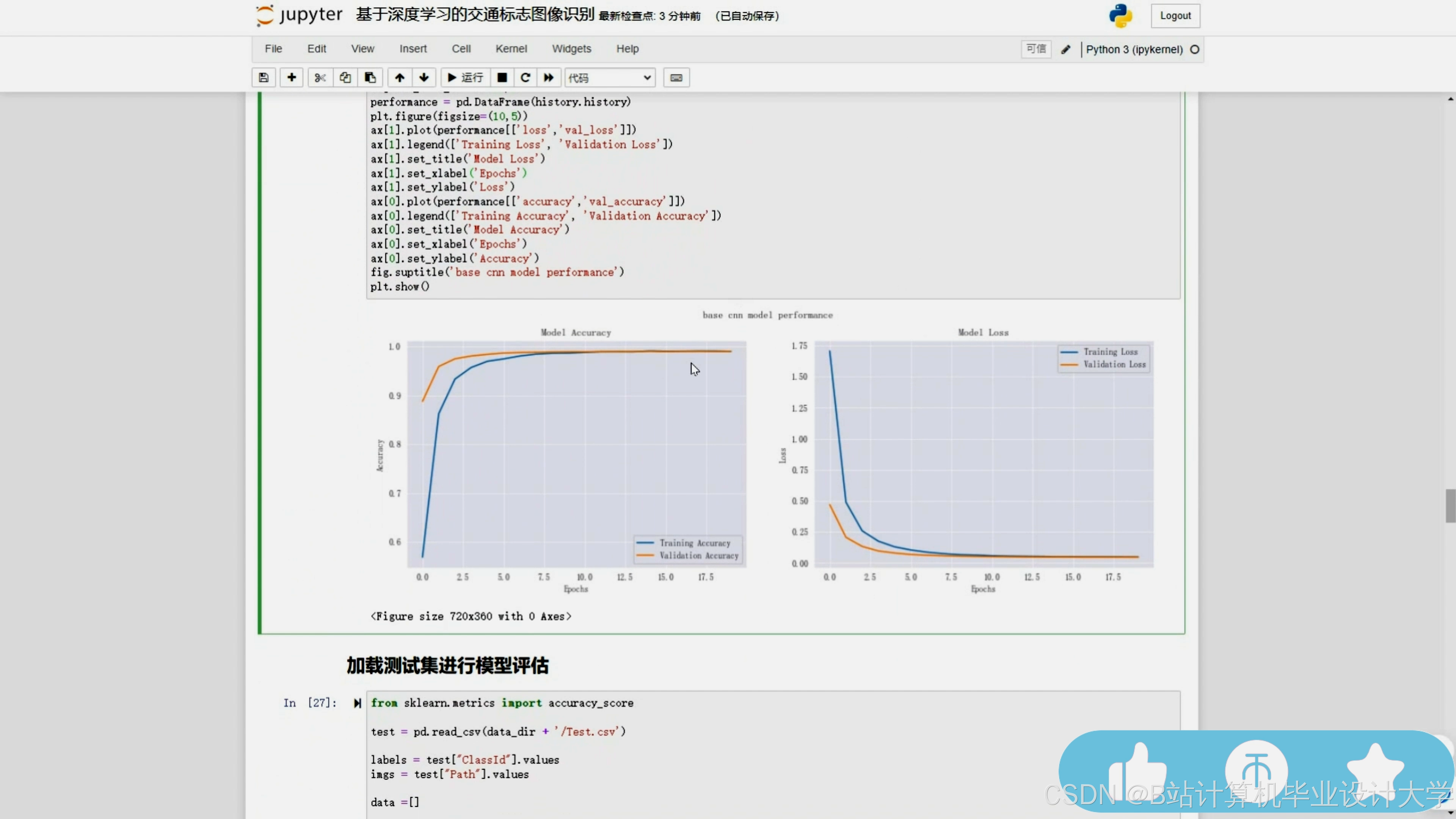Copy selected cells icon
Viewport: 1456px width, 819px height.
click(345, 77)
